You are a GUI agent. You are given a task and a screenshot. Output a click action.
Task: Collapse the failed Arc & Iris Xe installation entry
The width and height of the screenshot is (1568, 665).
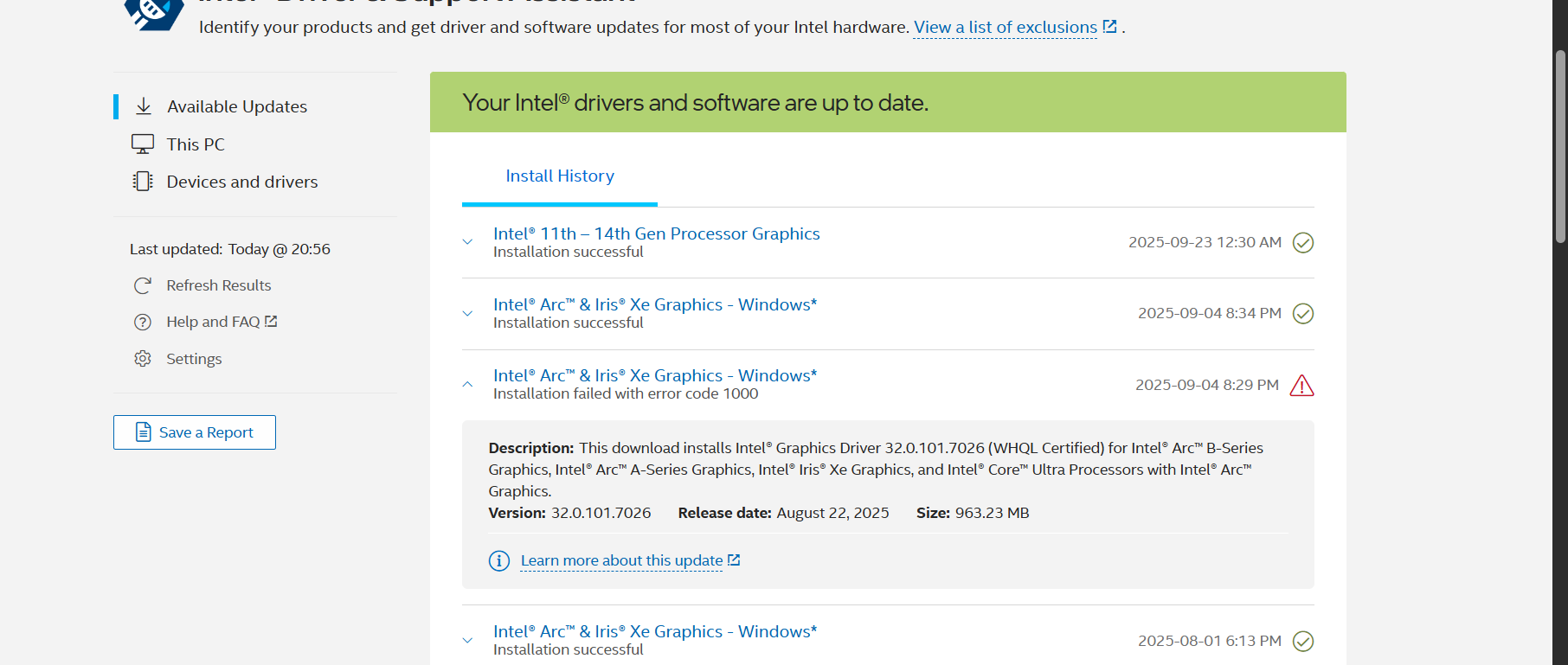468,384
